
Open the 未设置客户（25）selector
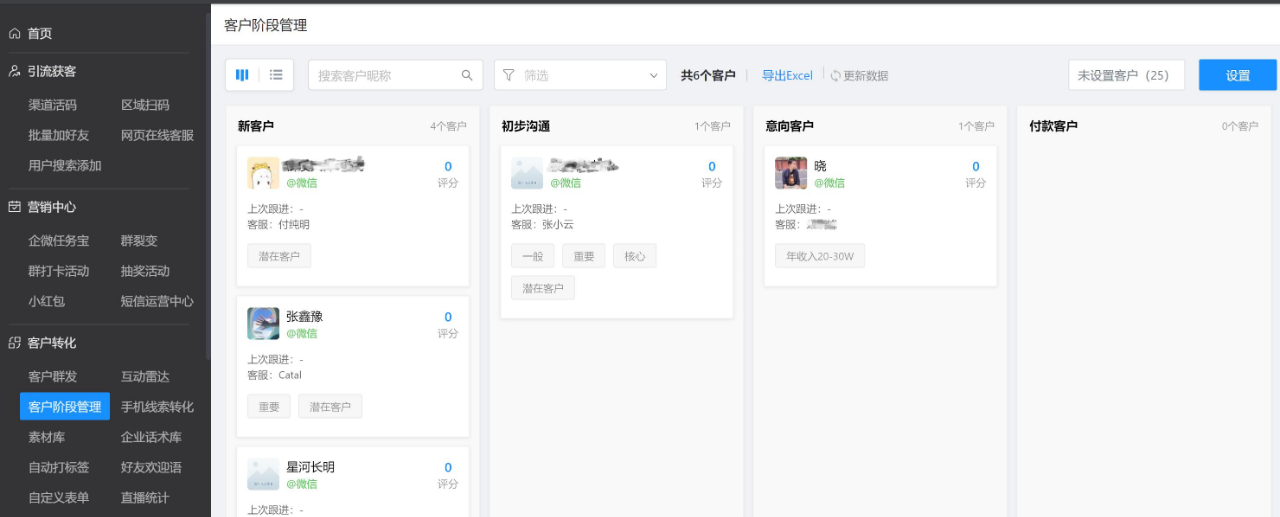pyautogui.click(x=1126, y=75)
